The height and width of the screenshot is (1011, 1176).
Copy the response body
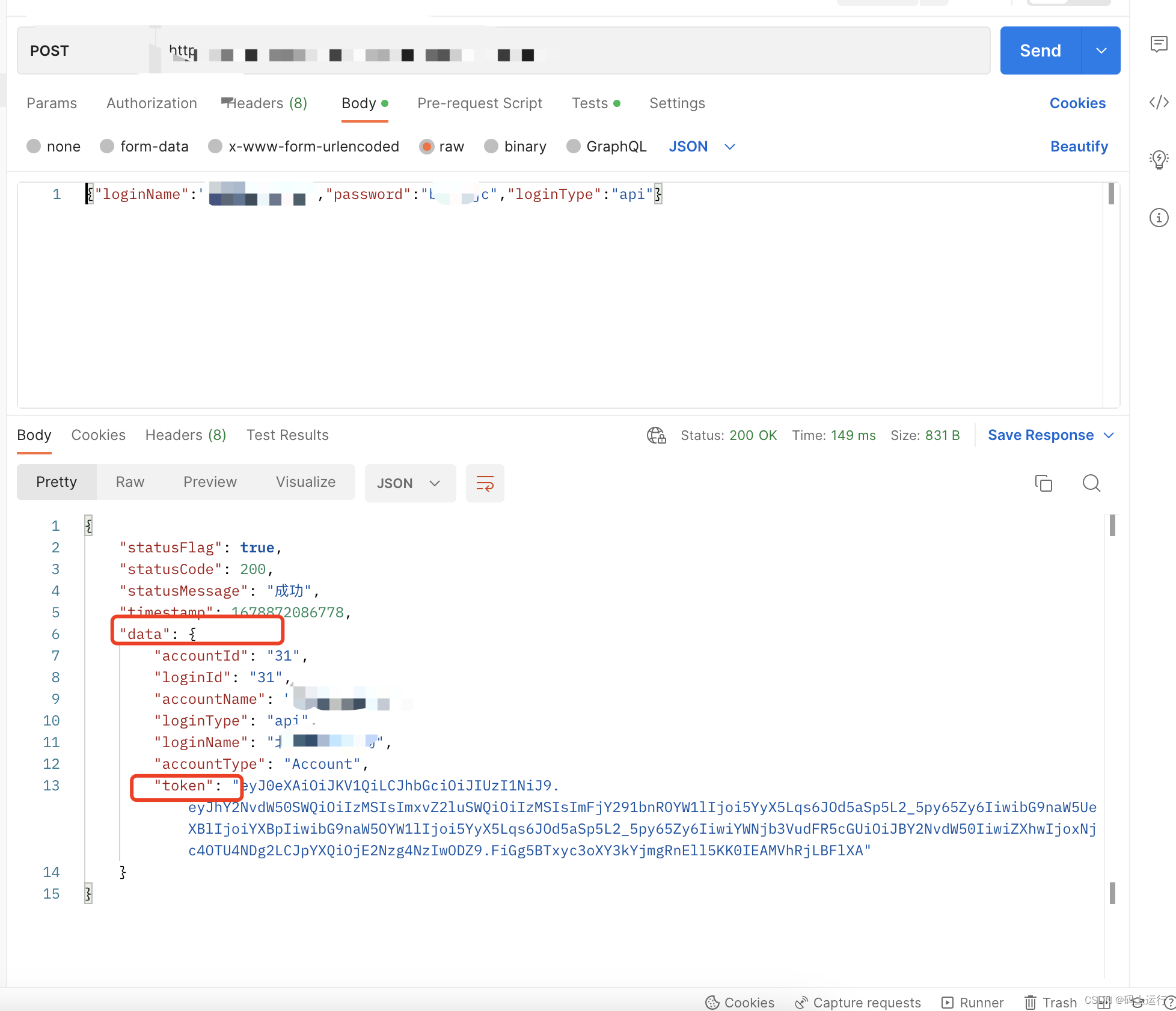pyautogui.click(x=1043, y=483)
